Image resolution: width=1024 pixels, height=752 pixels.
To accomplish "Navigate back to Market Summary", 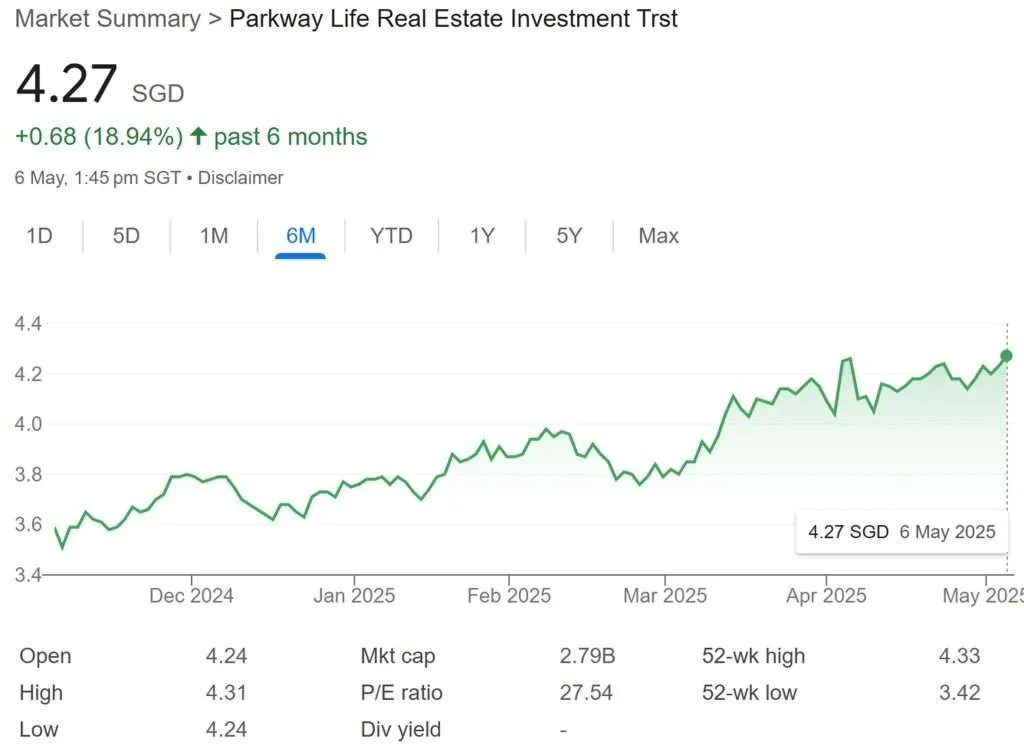I will pyautogui.click(x=106, y=18).
